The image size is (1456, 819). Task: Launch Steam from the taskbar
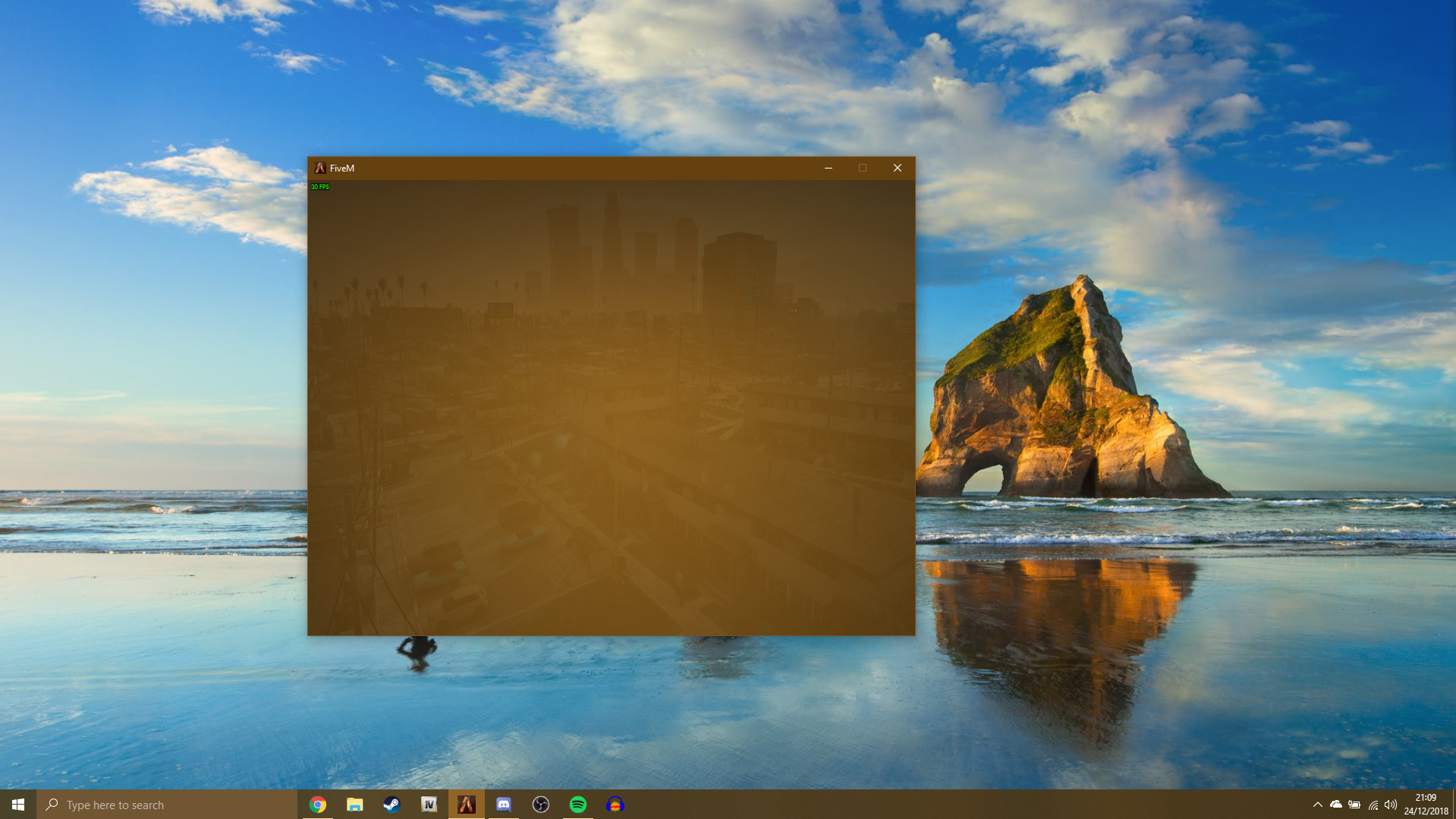point(392,805)
